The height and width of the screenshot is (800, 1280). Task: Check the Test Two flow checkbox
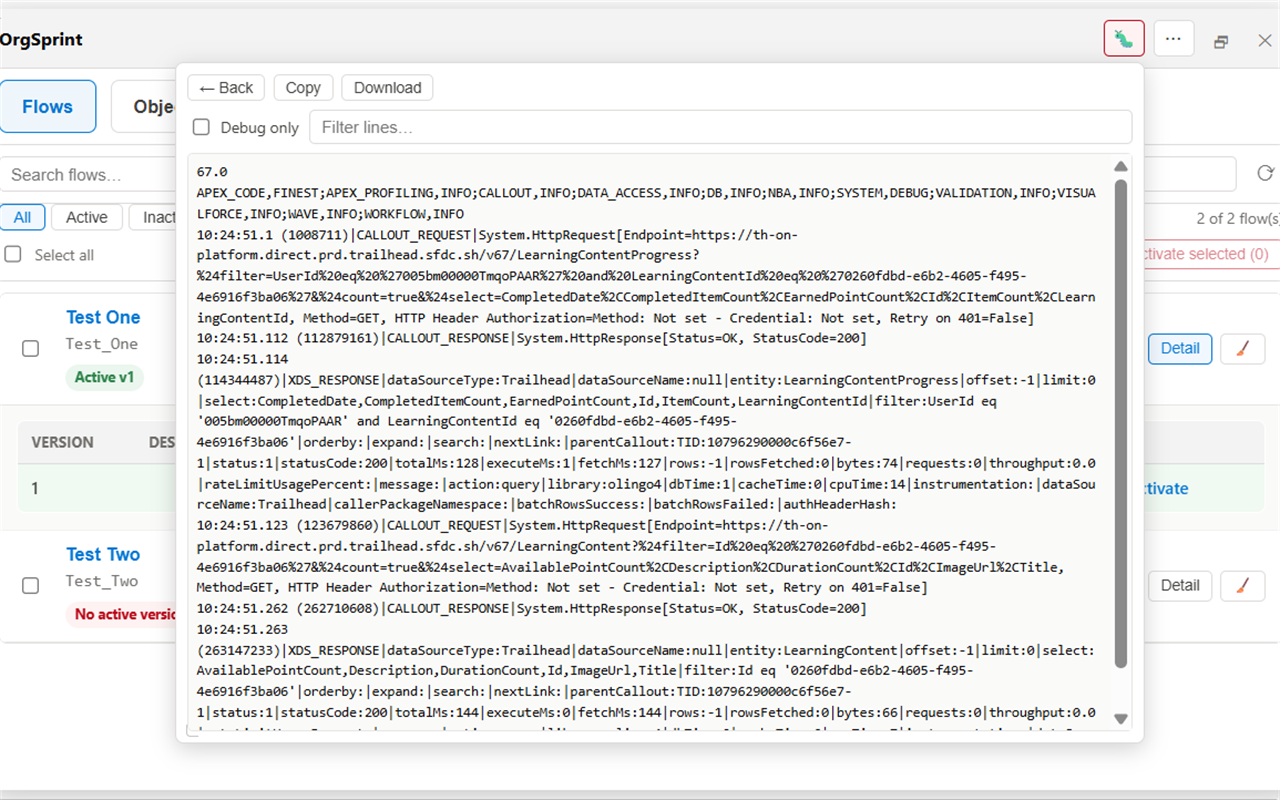tap(31, 585)
